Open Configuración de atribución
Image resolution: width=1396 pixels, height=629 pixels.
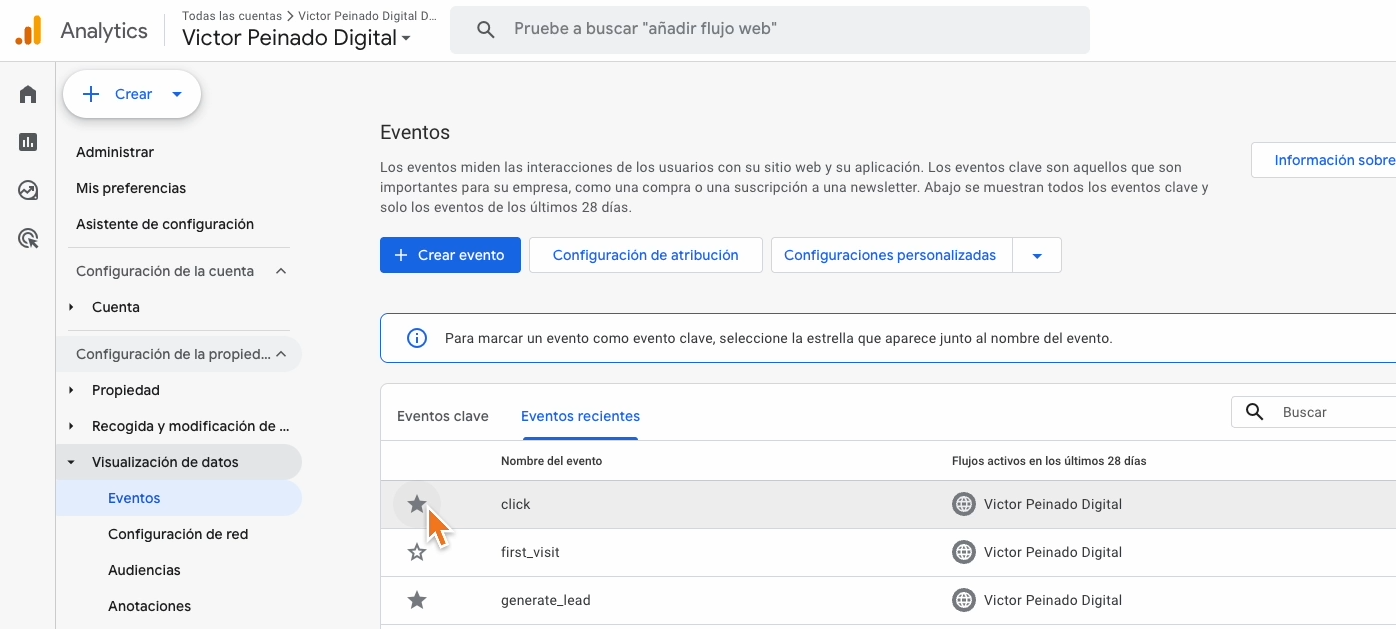645,255
